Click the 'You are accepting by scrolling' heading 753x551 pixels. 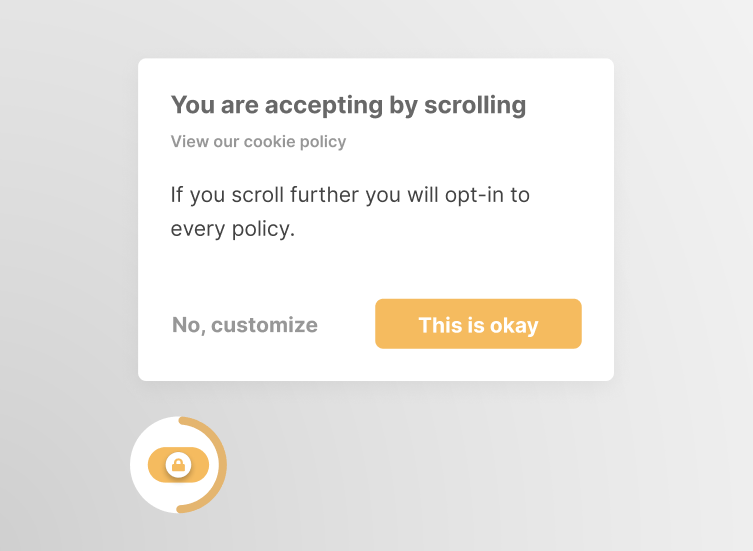pos(349,106)
